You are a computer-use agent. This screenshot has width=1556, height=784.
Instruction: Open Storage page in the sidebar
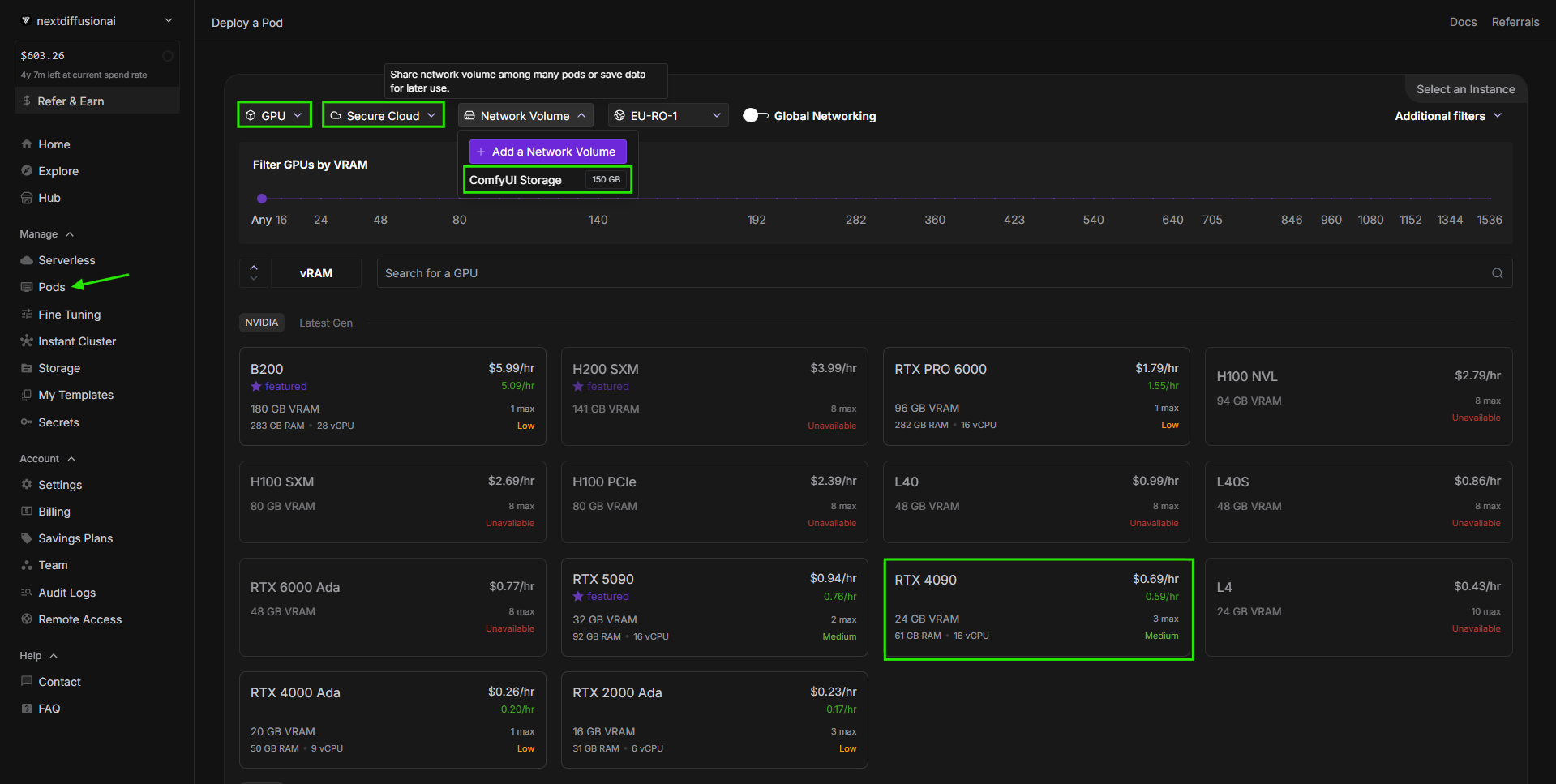click(x=59, y=368)
